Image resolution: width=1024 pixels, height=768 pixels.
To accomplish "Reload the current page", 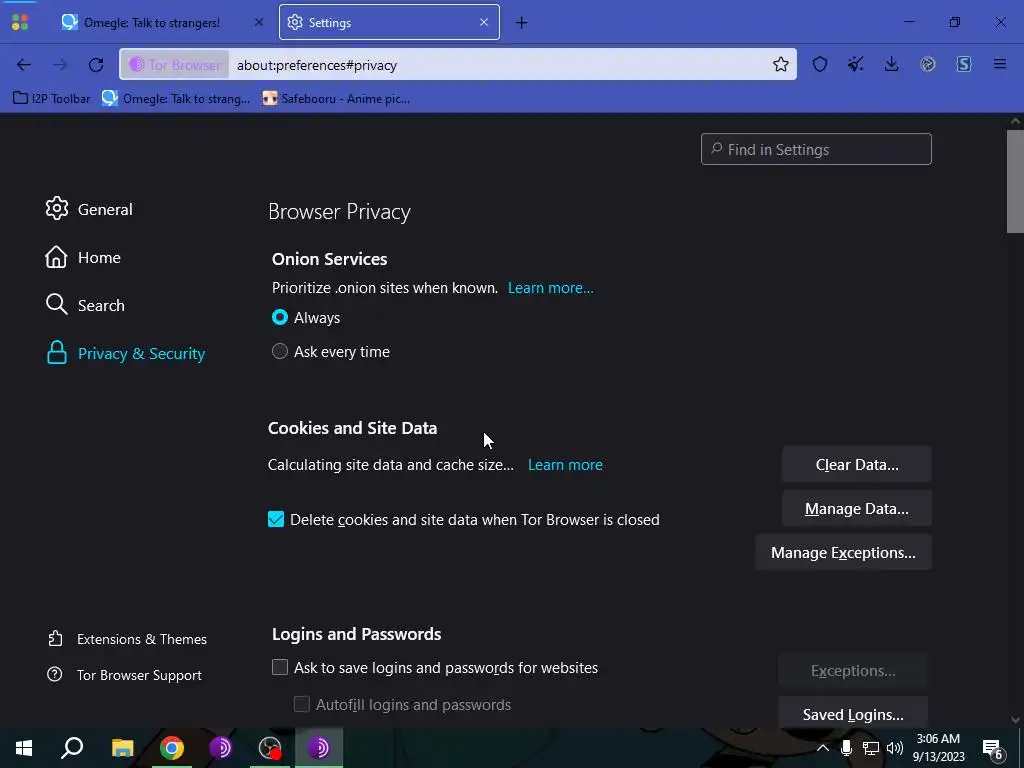I will (x=96, y=65).
